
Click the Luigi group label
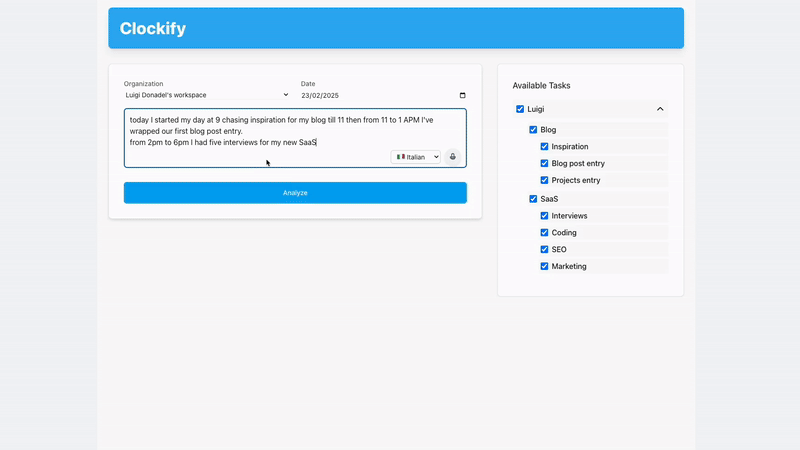(x=536, y=109)
